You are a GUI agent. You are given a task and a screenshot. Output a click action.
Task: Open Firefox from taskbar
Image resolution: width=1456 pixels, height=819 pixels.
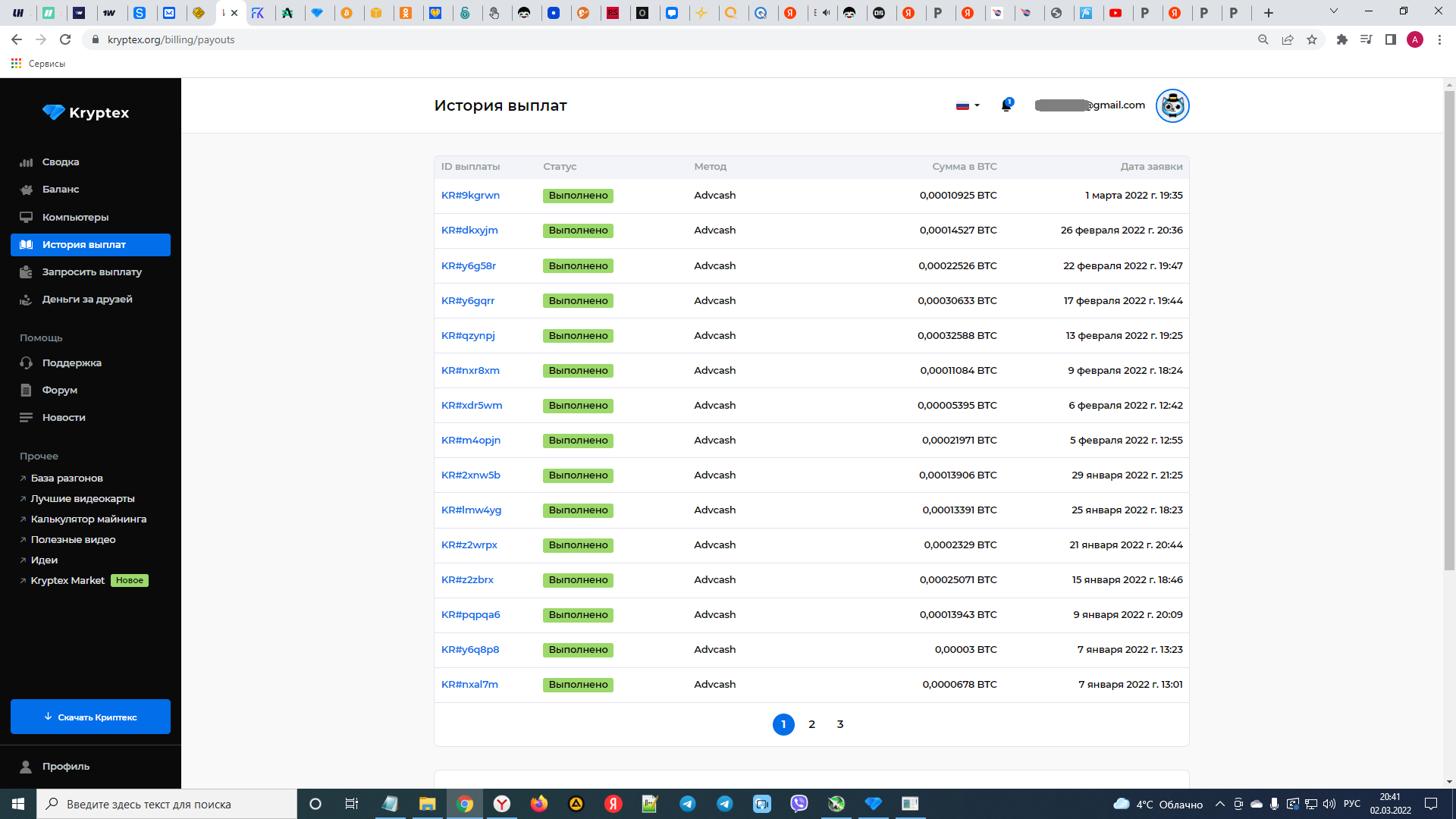tap(539, 804)
